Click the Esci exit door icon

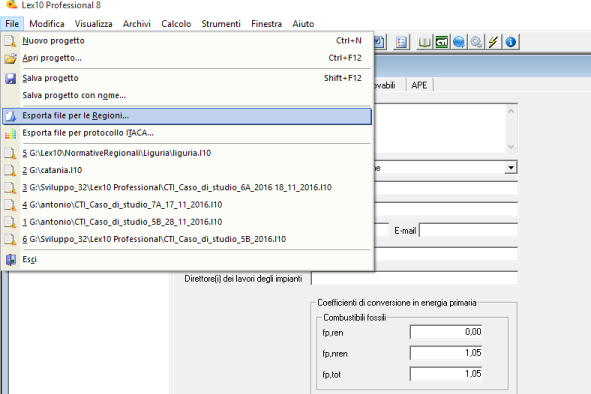tap(11, 259)
